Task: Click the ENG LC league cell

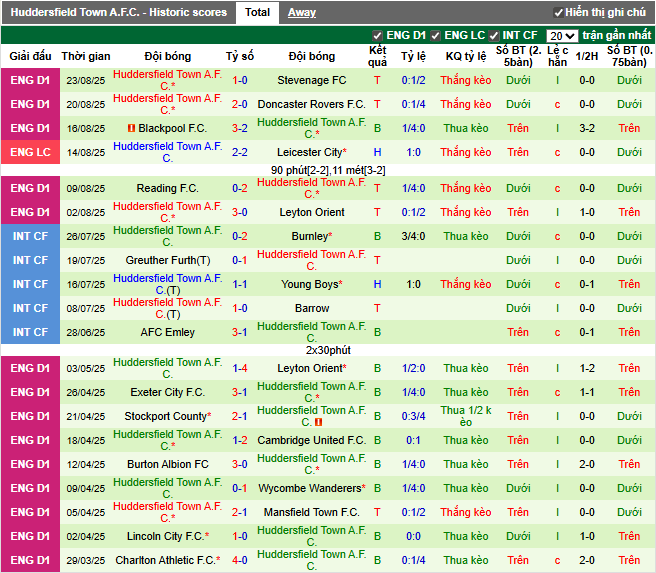Action: point(31,152)
